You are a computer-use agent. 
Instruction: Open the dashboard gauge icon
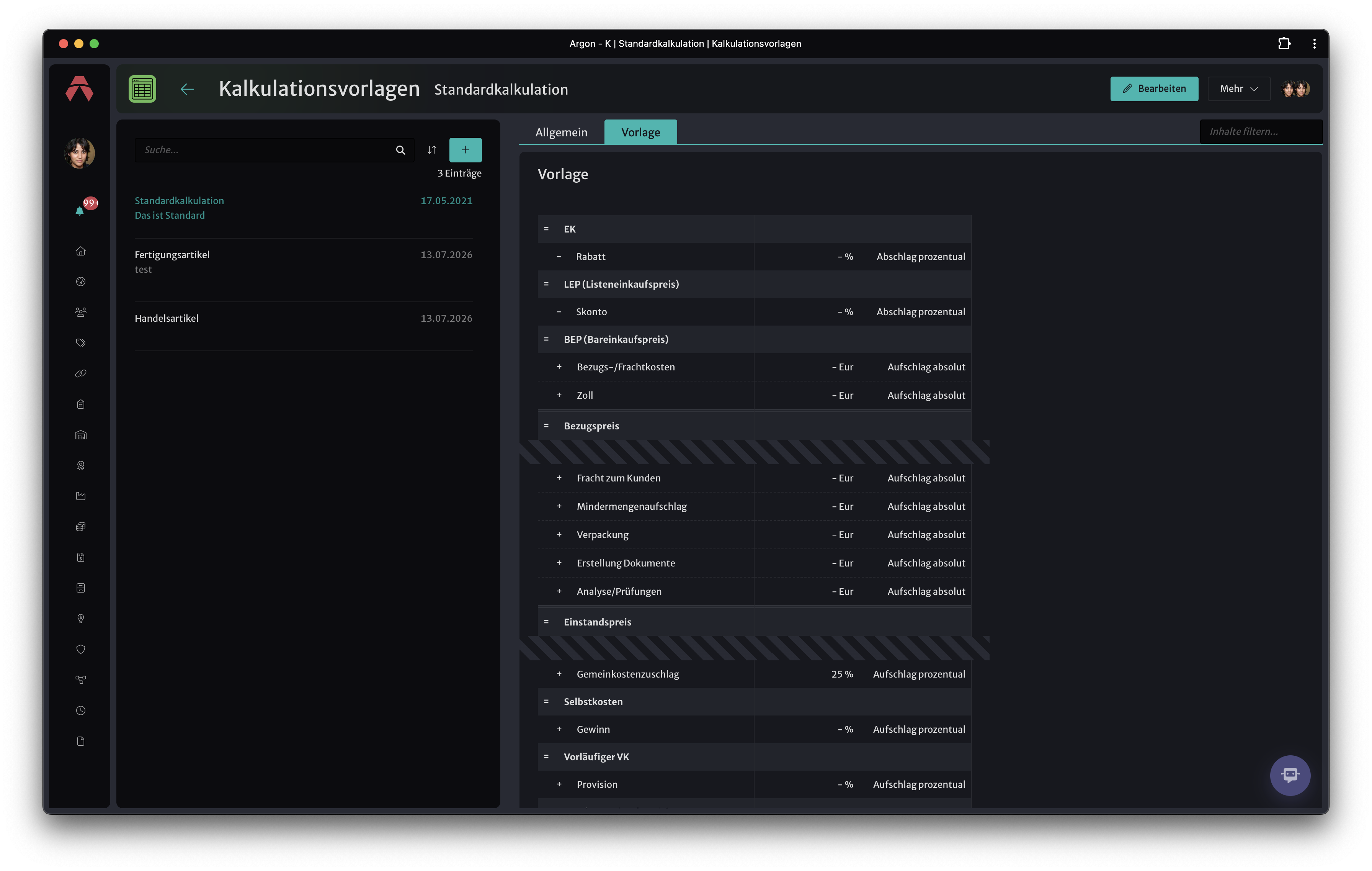click(80, 282)
